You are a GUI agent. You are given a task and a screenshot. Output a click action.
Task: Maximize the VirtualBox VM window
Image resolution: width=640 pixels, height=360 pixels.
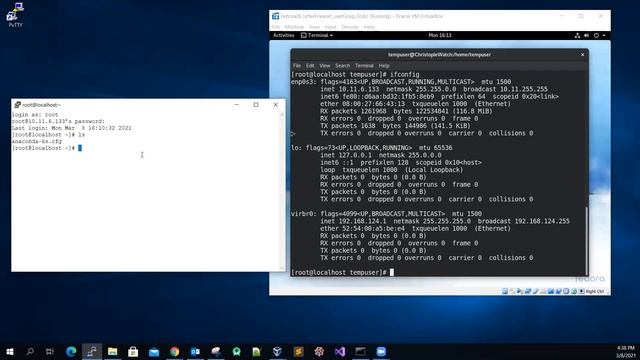coord(581,16)
